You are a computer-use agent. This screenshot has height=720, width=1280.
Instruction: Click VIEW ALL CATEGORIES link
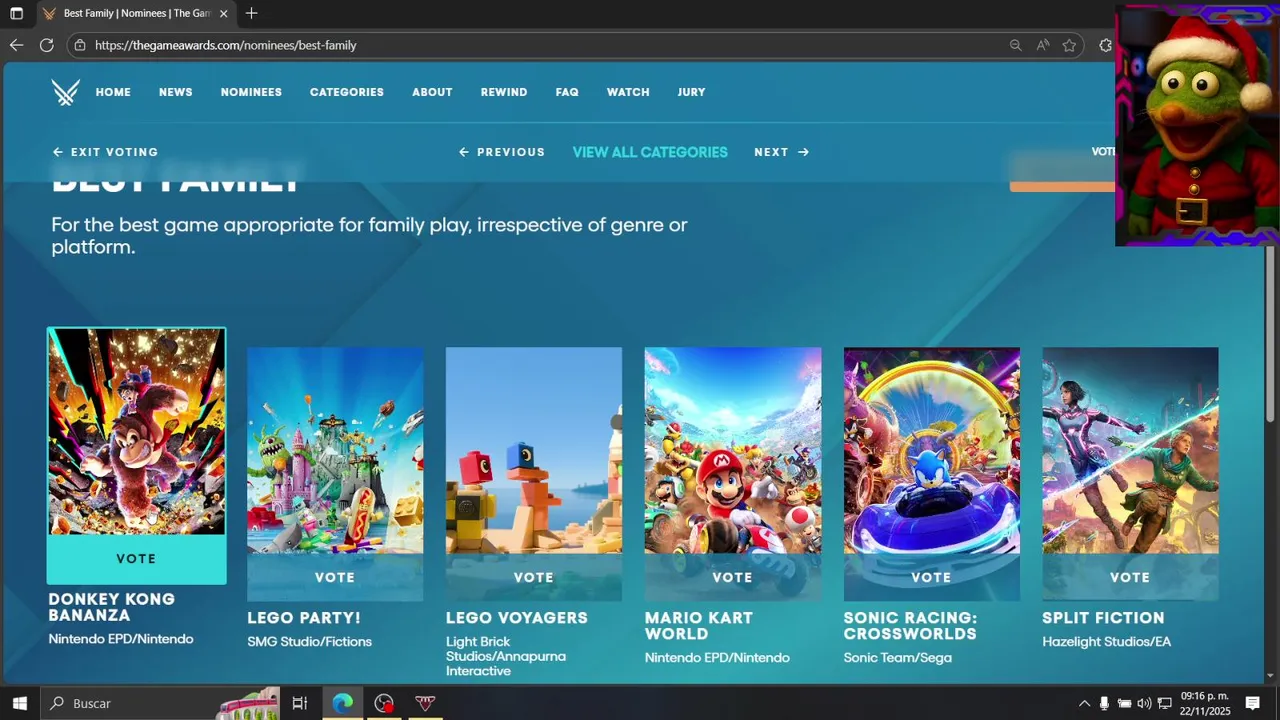(650, 152)
